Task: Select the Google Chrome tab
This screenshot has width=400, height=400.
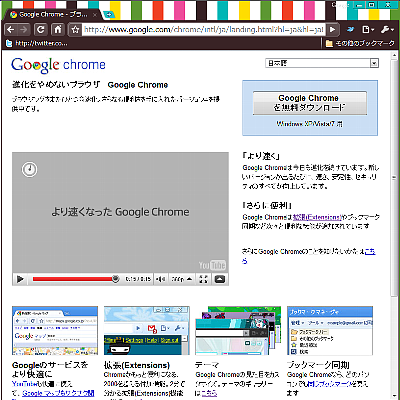Action: point(52,15)
